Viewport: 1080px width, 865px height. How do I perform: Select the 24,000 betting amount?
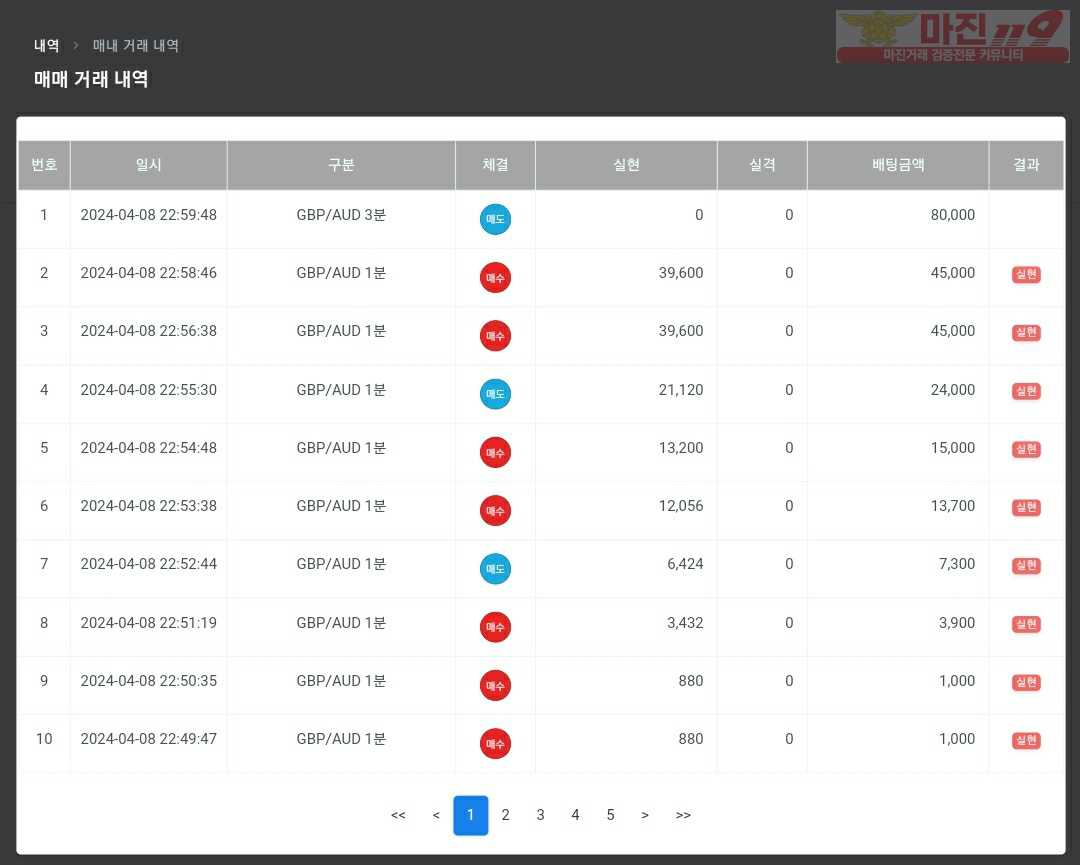tap(953, 390)
